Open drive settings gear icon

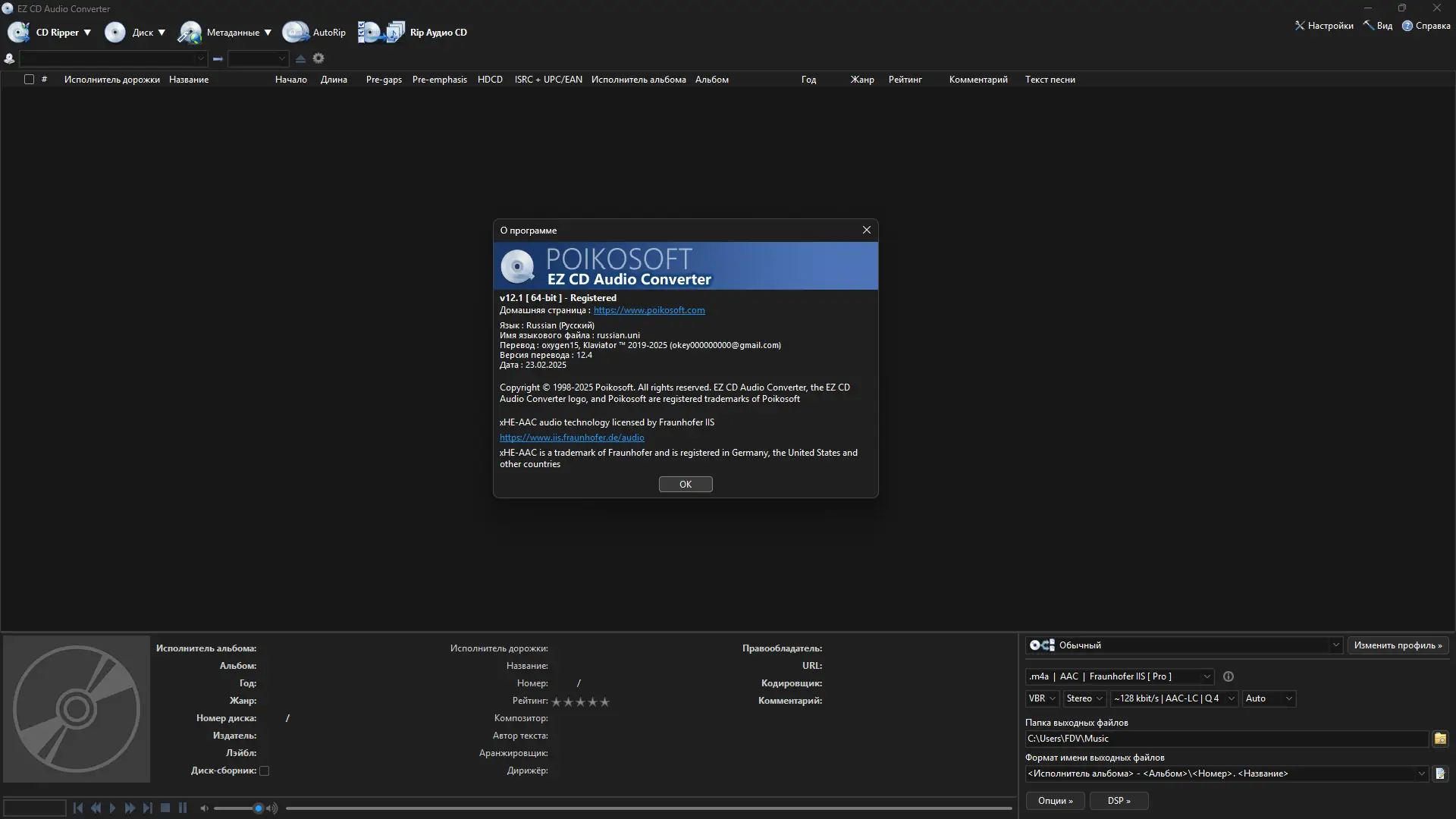pyautogui.click(x=318, y=58)
